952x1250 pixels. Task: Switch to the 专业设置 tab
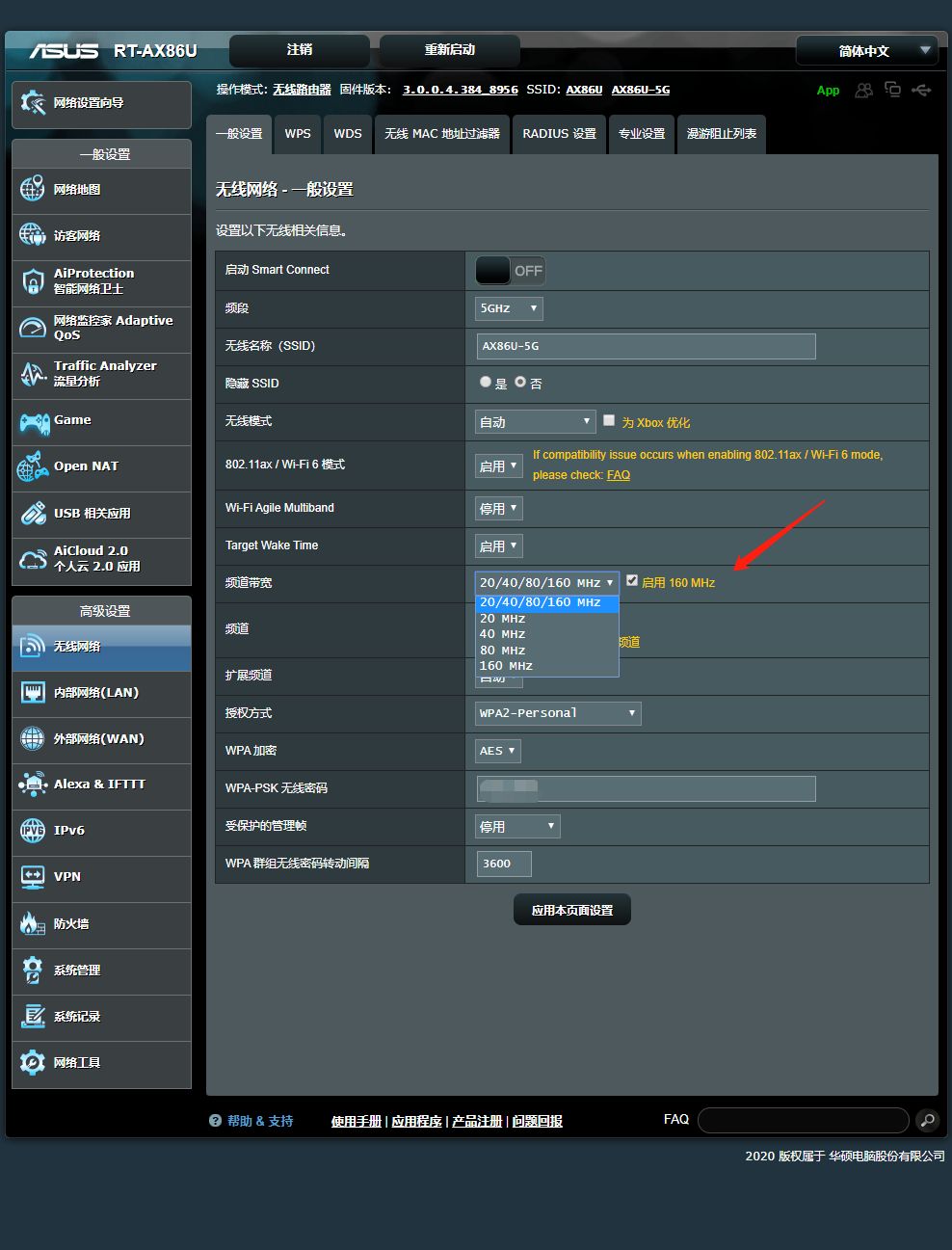tap(642, 134)
